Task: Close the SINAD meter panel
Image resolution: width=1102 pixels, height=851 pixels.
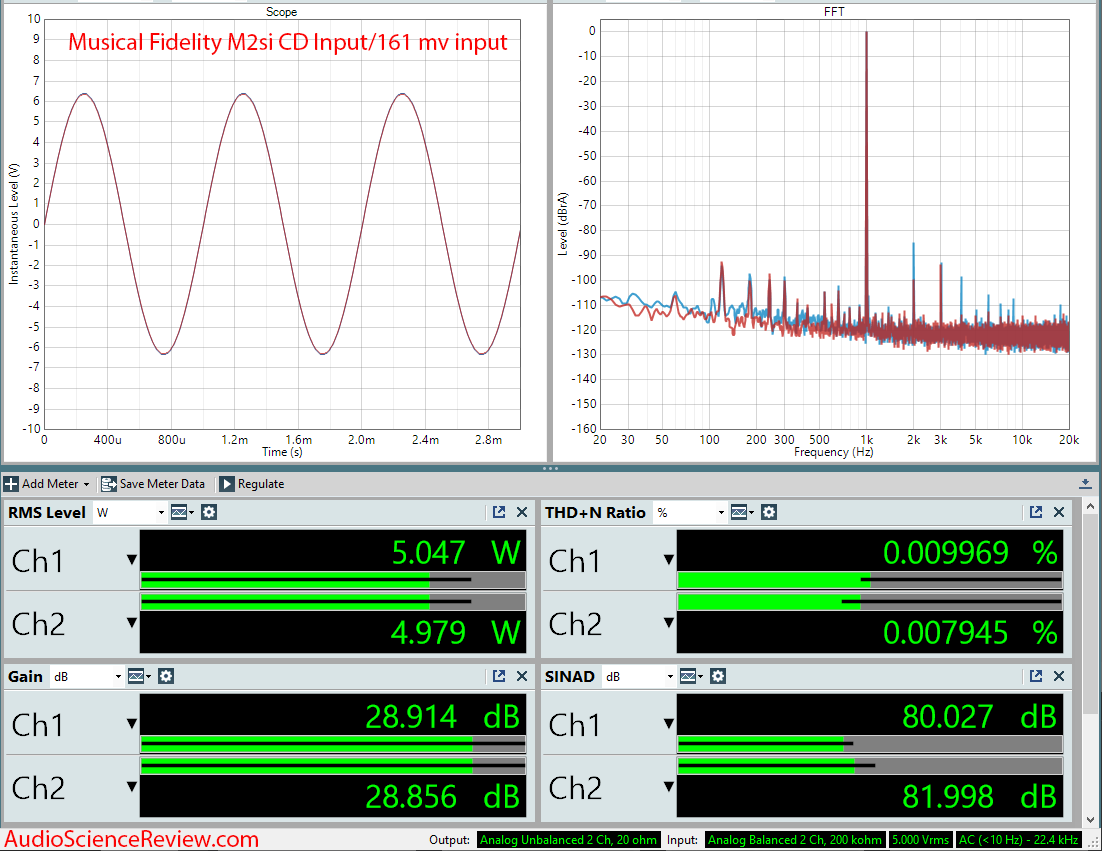Action: pos(1059,676)
